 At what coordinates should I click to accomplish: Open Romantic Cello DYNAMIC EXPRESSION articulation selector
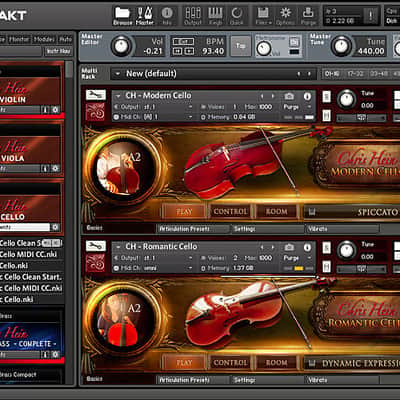pyautogui.click(x=352, y=363)
